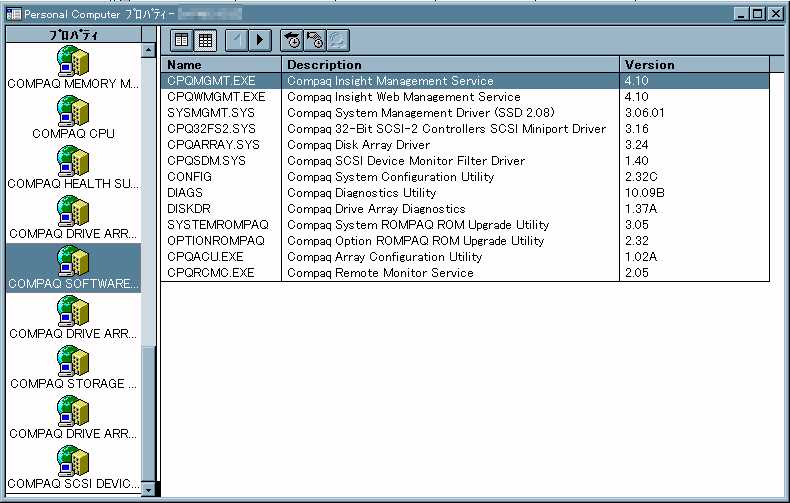Click the greyed-out previous arrow button

(x=236, y=40)
